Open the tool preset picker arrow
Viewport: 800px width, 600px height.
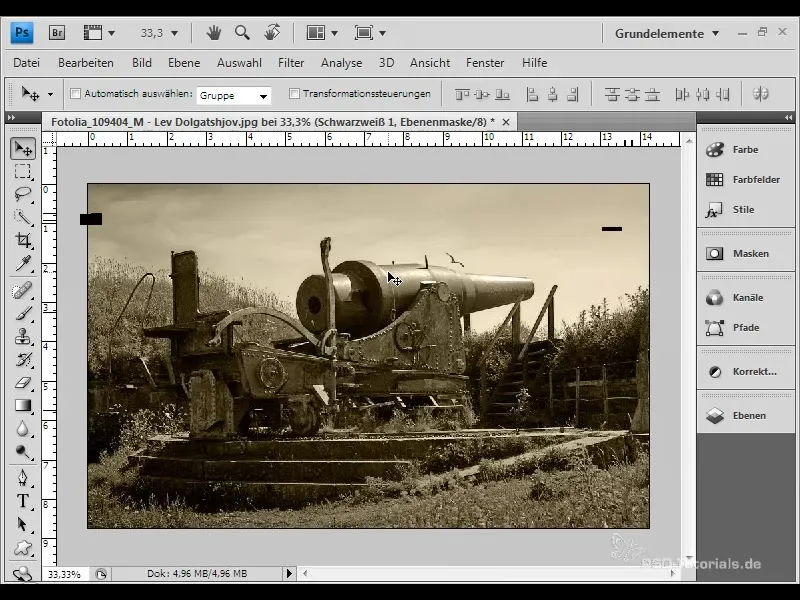[x=50, y=94]
